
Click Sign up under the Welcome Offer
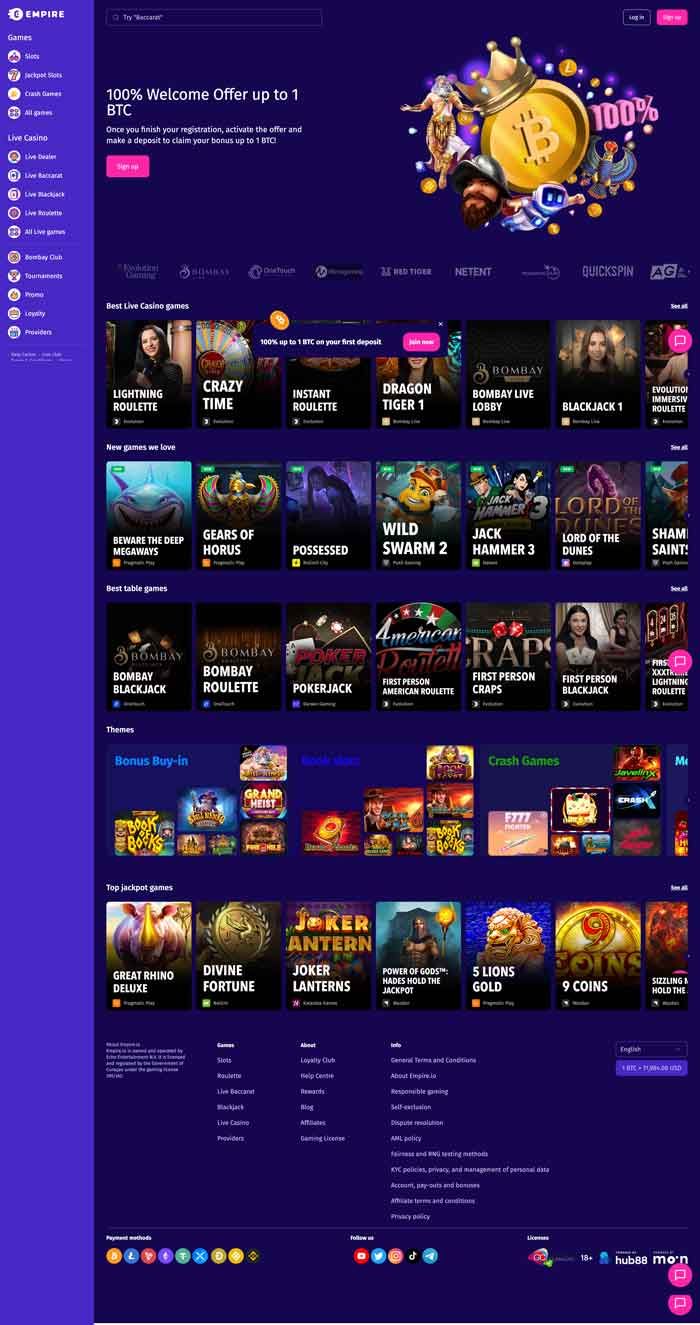tap(128, 166)
